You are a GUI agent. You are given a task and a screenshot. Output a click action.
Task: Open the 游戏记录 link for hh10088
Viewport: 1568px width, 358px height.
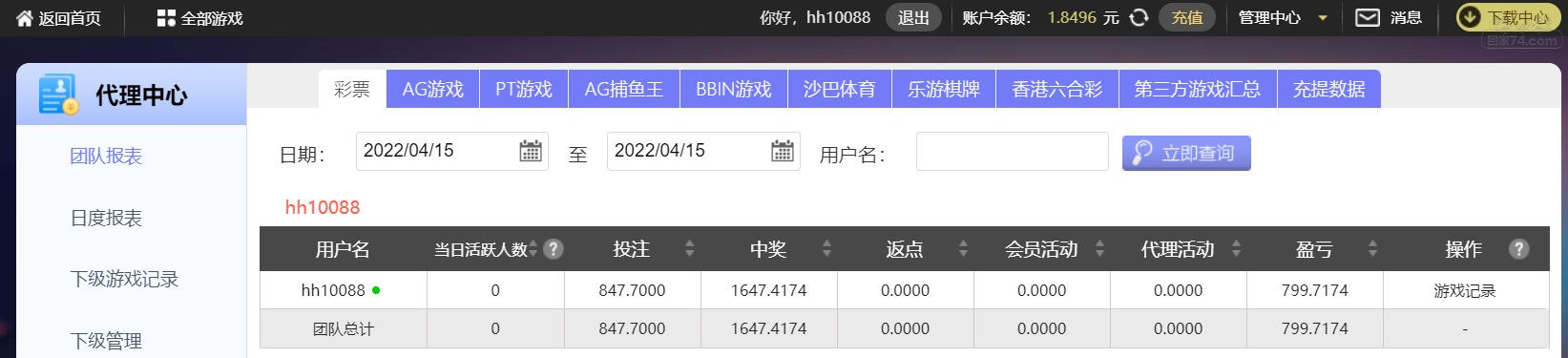pos(1465,291)
